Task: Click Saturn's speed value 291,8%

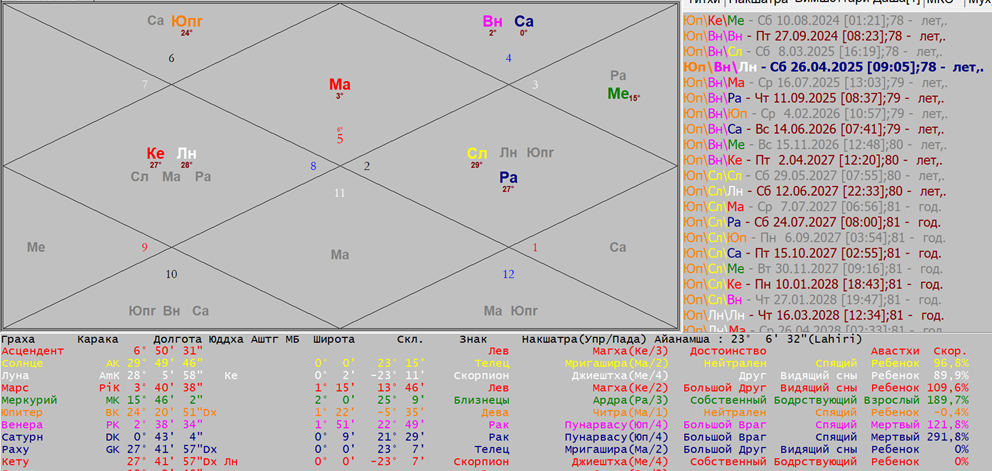Action: pyautogui.click(x=950, y=437)
